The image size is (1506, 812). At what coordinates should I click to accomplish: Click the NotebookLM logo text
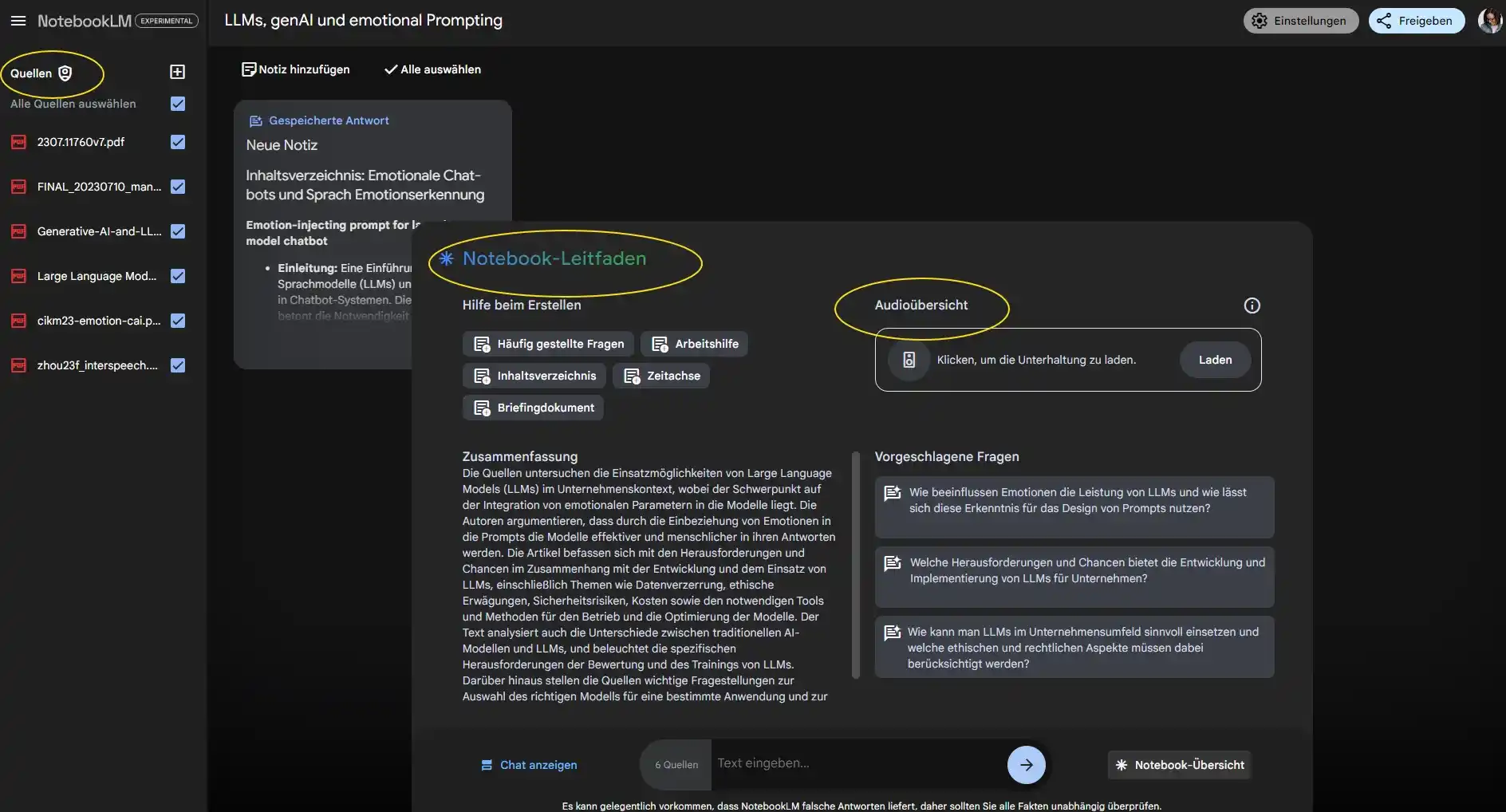tap(85, 21)
